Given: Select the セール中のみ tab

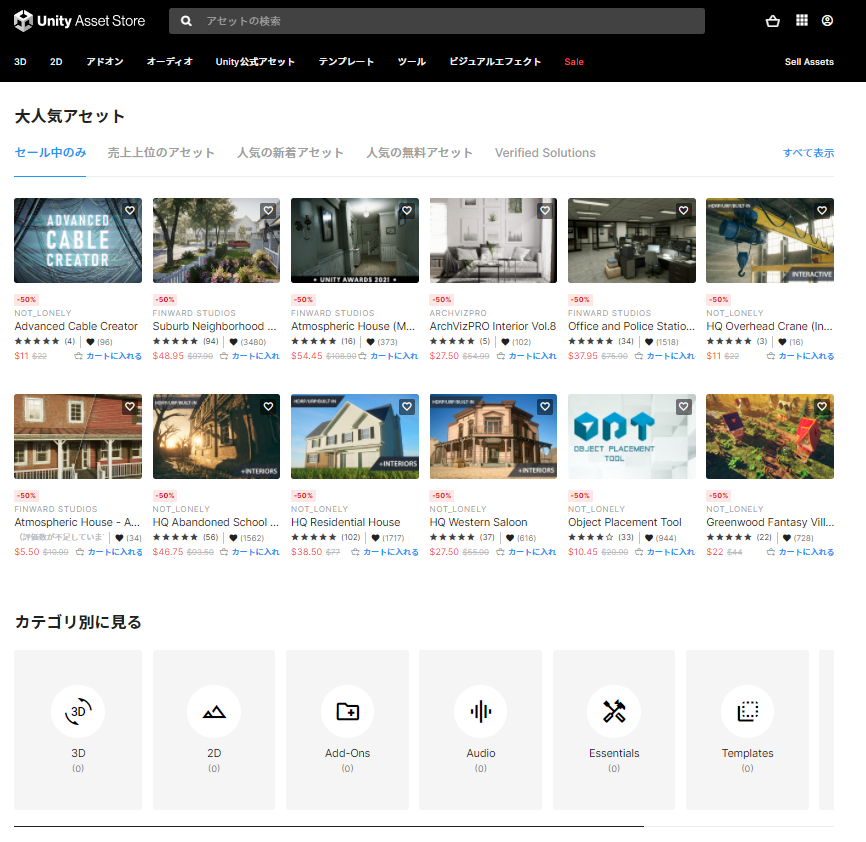Looking at the screenshot, I should (50, 153).
